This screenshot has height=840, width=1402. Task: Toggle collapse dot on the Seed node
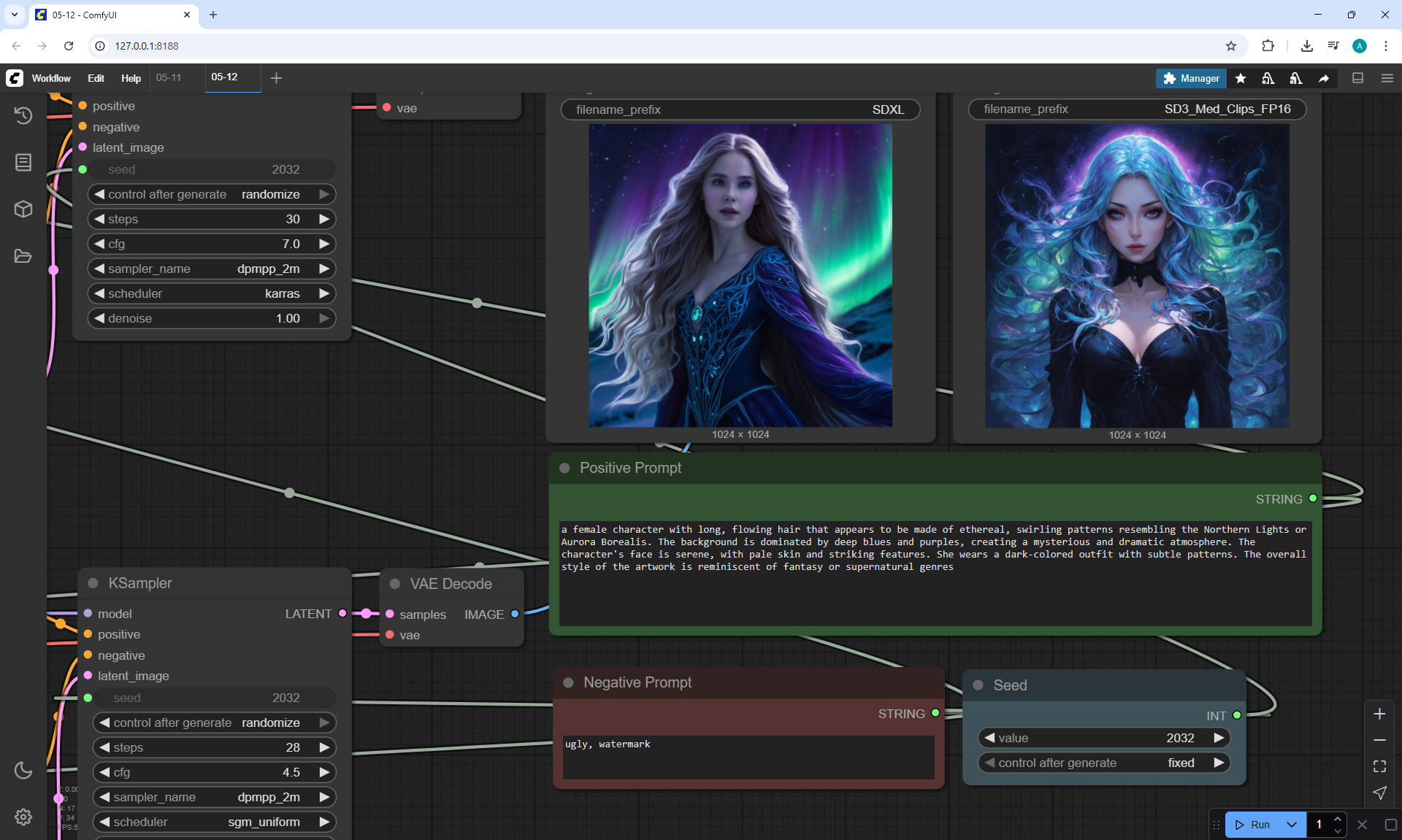click(978, 685)
